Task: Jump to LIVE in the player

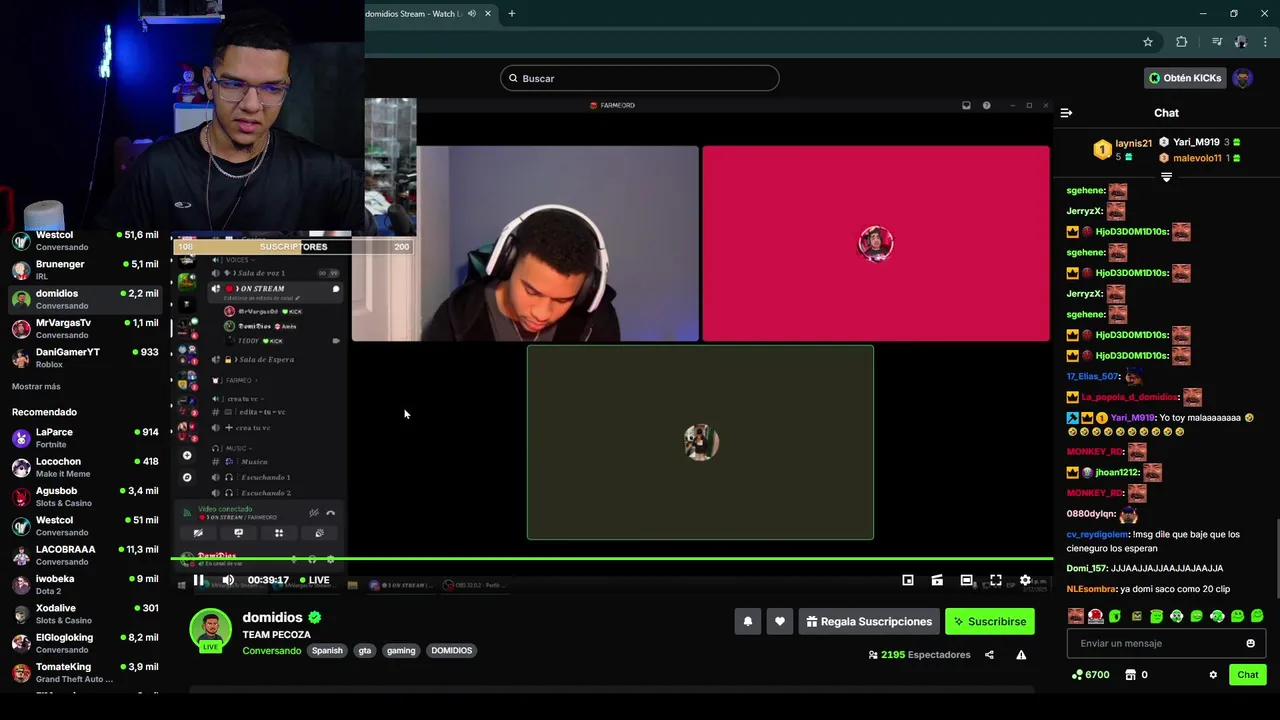Action: [314, 580]
